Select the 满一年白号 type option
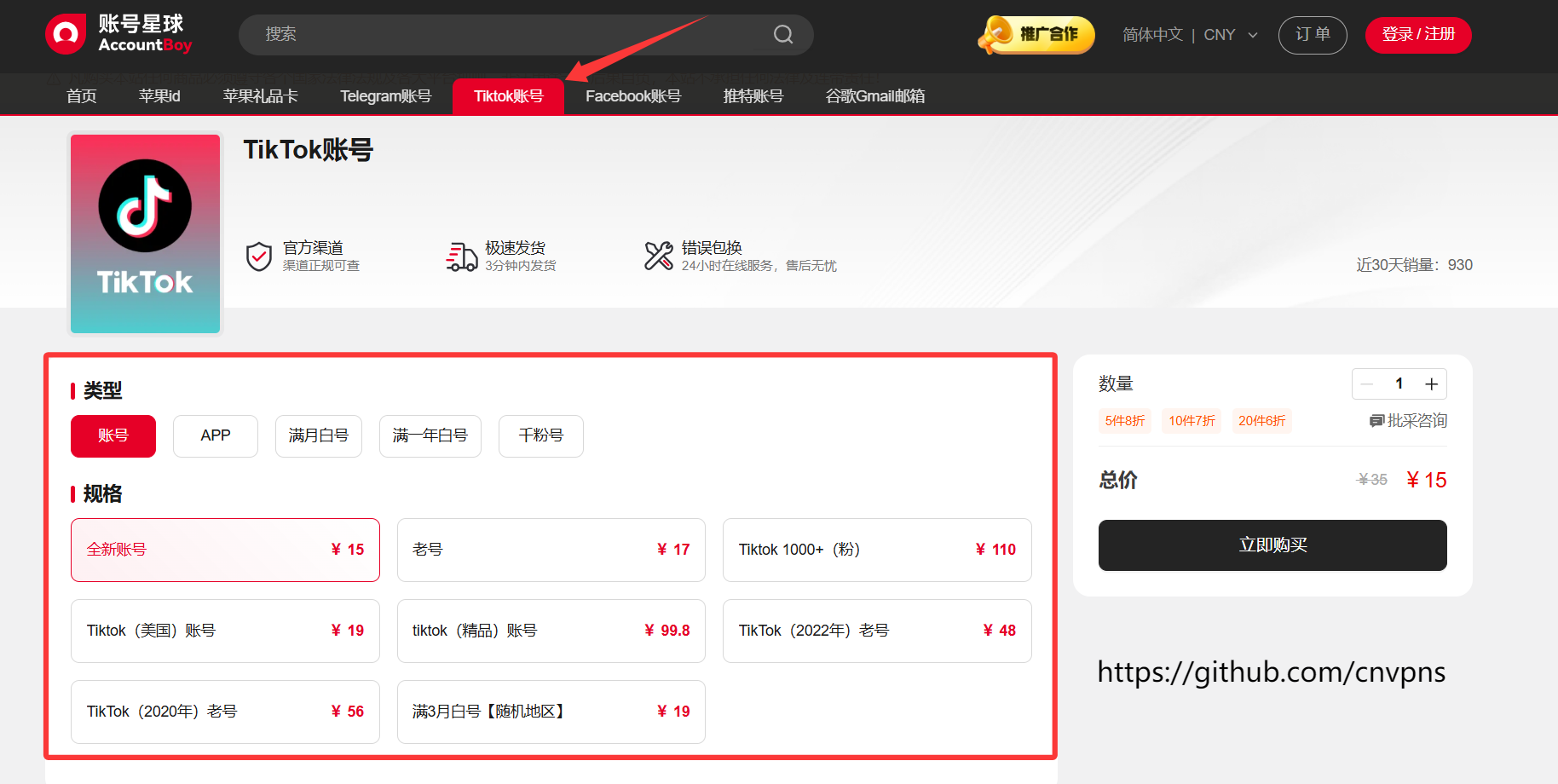The height and width of the screenshot is (784, 1558). (x=430, y=436)
